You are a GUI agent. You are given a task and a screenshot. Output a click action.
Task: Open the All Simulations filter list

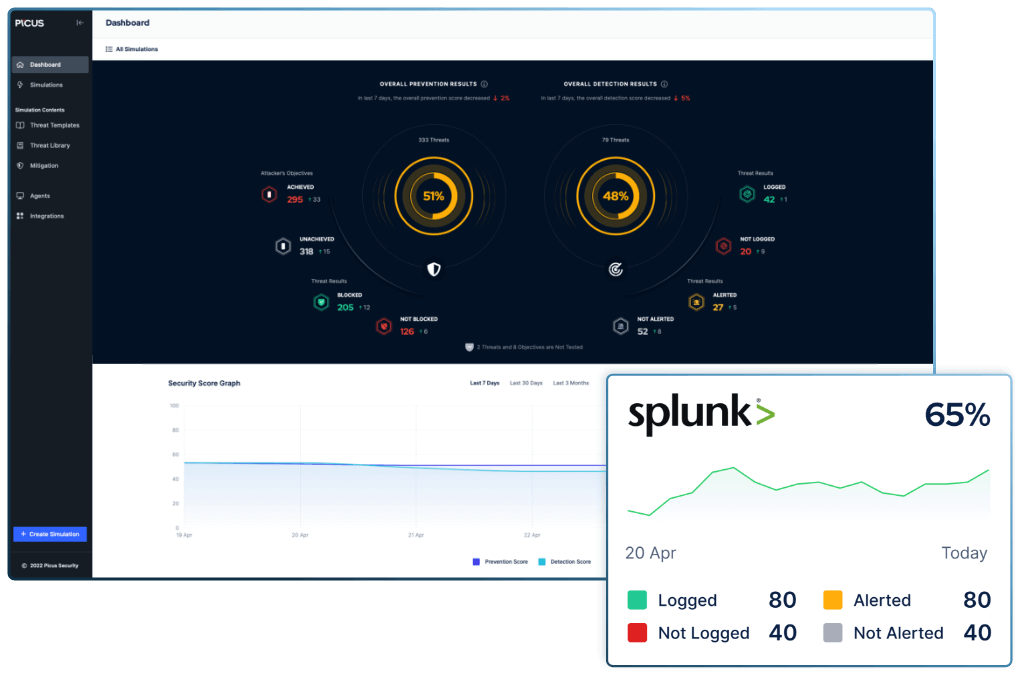pyautogui.click(x=132, y=49)
